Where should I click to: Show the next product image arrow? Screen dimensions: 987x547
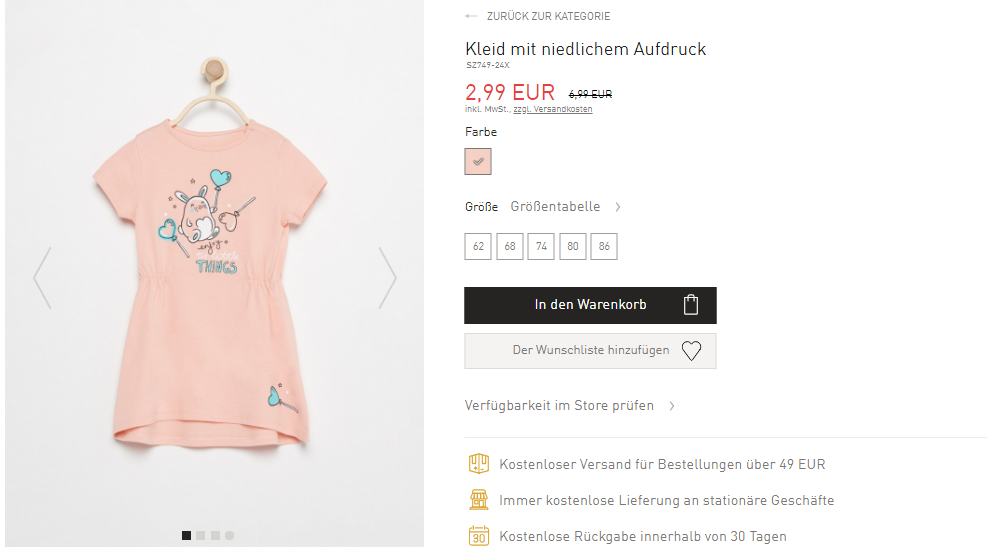point(387,278)
